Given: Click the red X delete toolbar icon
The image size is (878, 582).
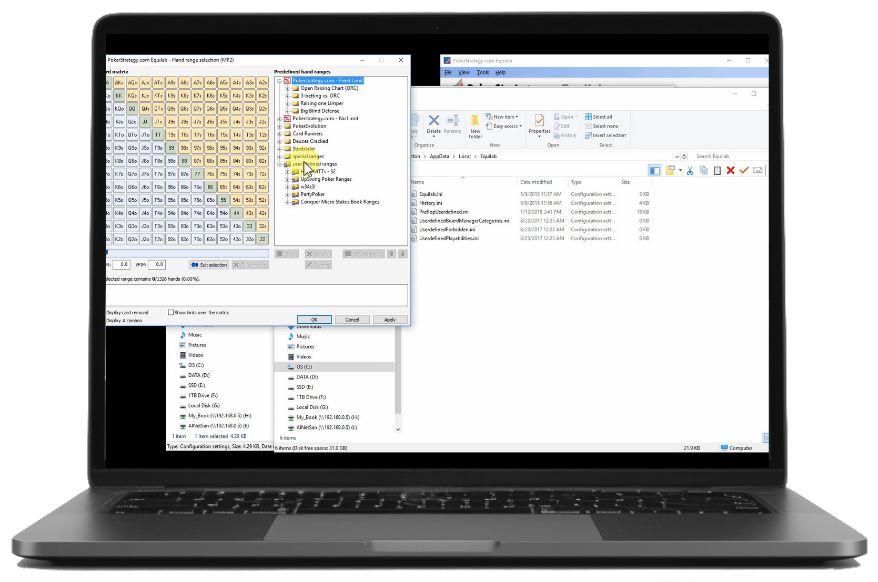Looking at the screenshot, I should click(x=730, y=171).
